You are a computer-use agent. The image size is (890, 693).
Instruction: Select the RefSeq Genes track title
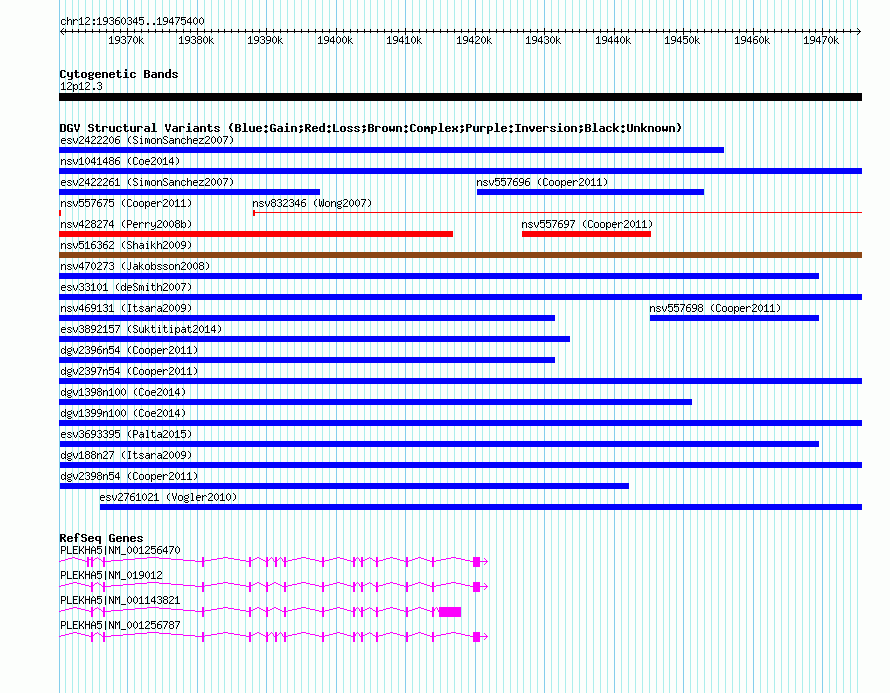(x=101, y=538)
